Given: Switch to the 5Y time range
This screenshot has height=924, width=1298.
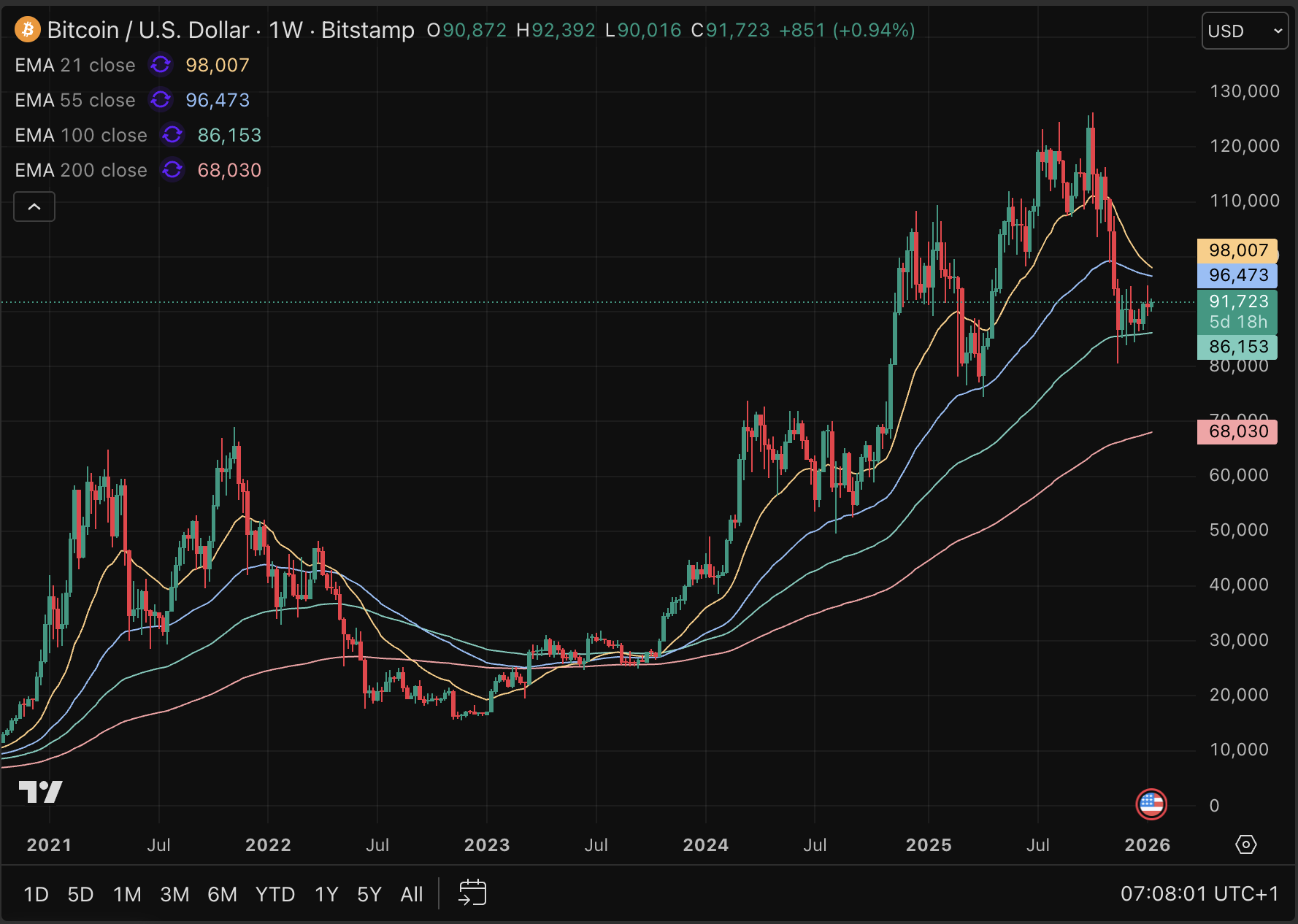Looking at the screenshot, I should click(369, 894).
